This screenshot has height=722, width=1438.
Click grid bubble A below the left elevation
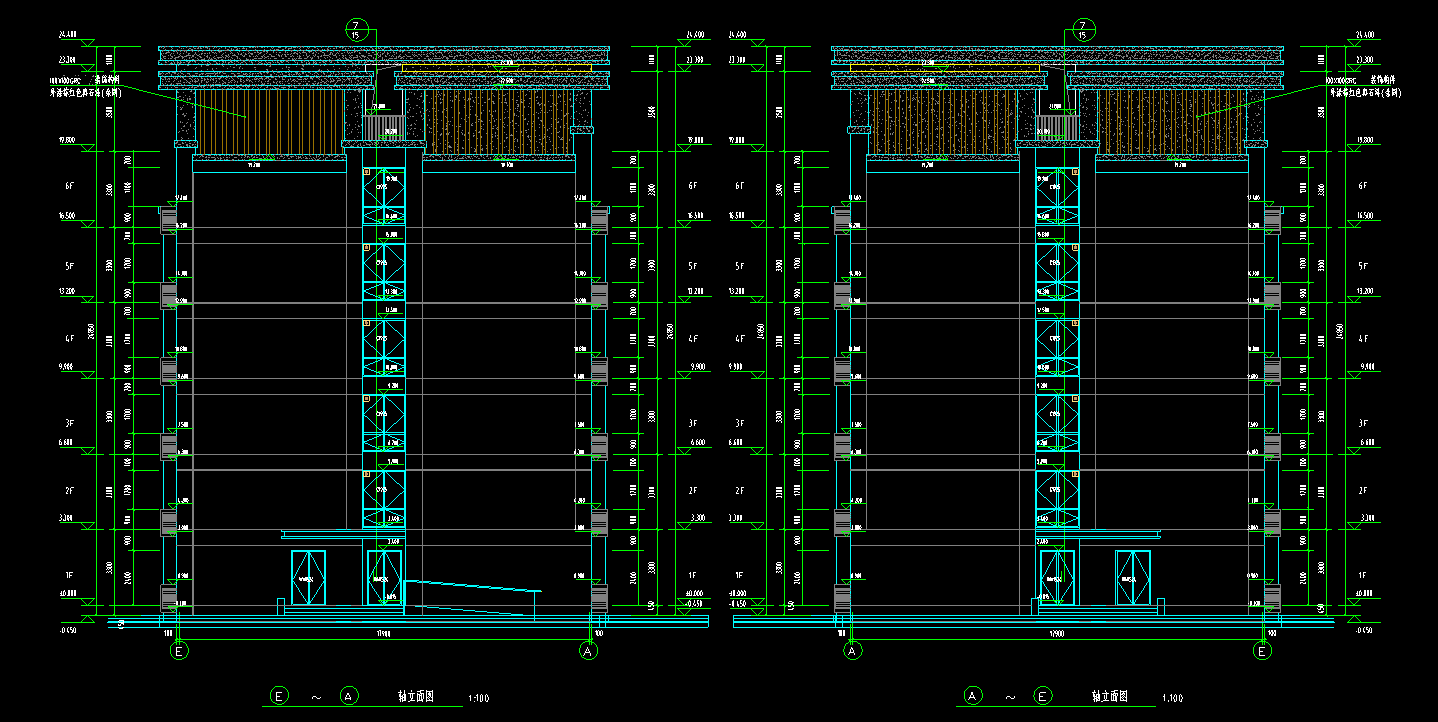coord(589,651)
